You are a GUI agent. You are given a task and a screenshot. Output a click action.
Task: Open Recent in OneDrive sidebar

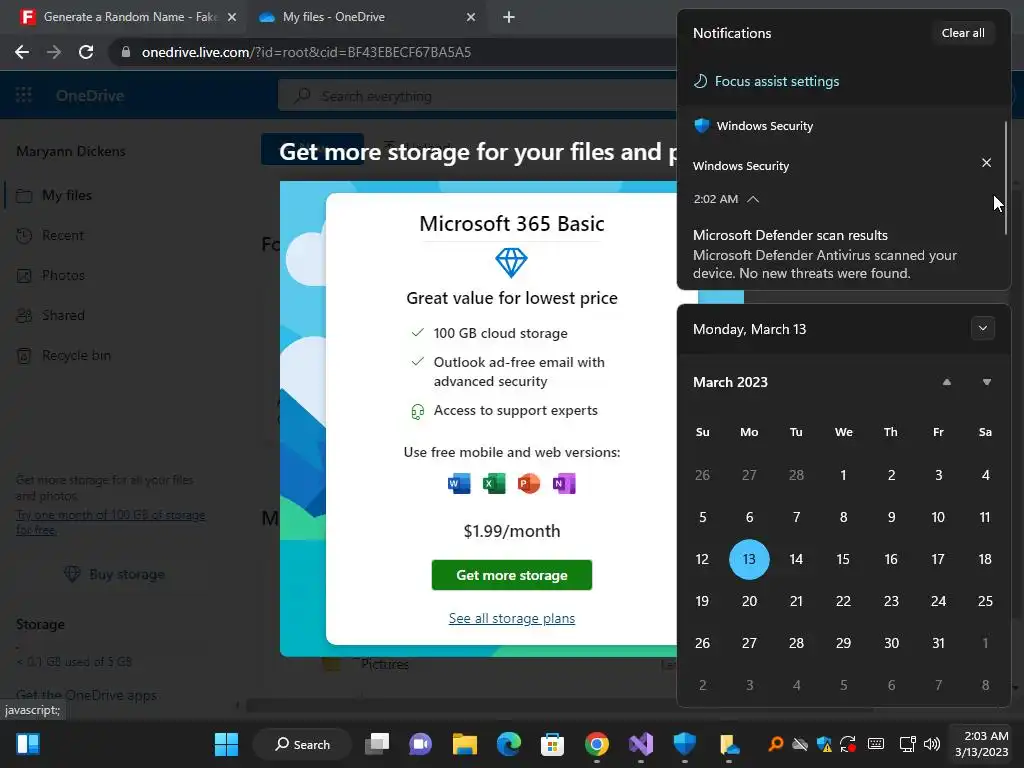coord(63,235)
